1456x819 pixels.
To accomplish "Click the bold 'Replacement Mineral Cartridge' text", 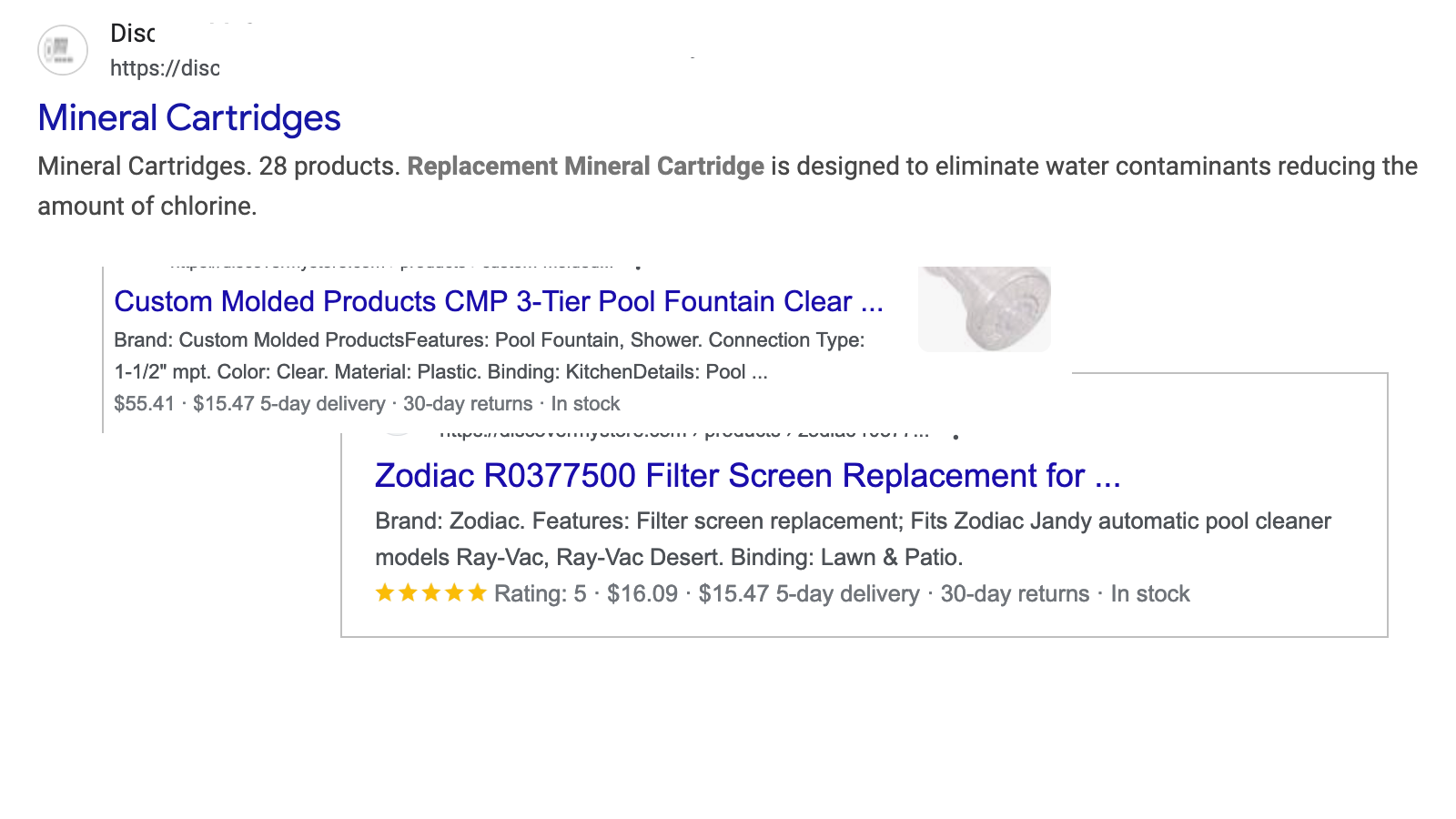I will (x=585, y=167).
